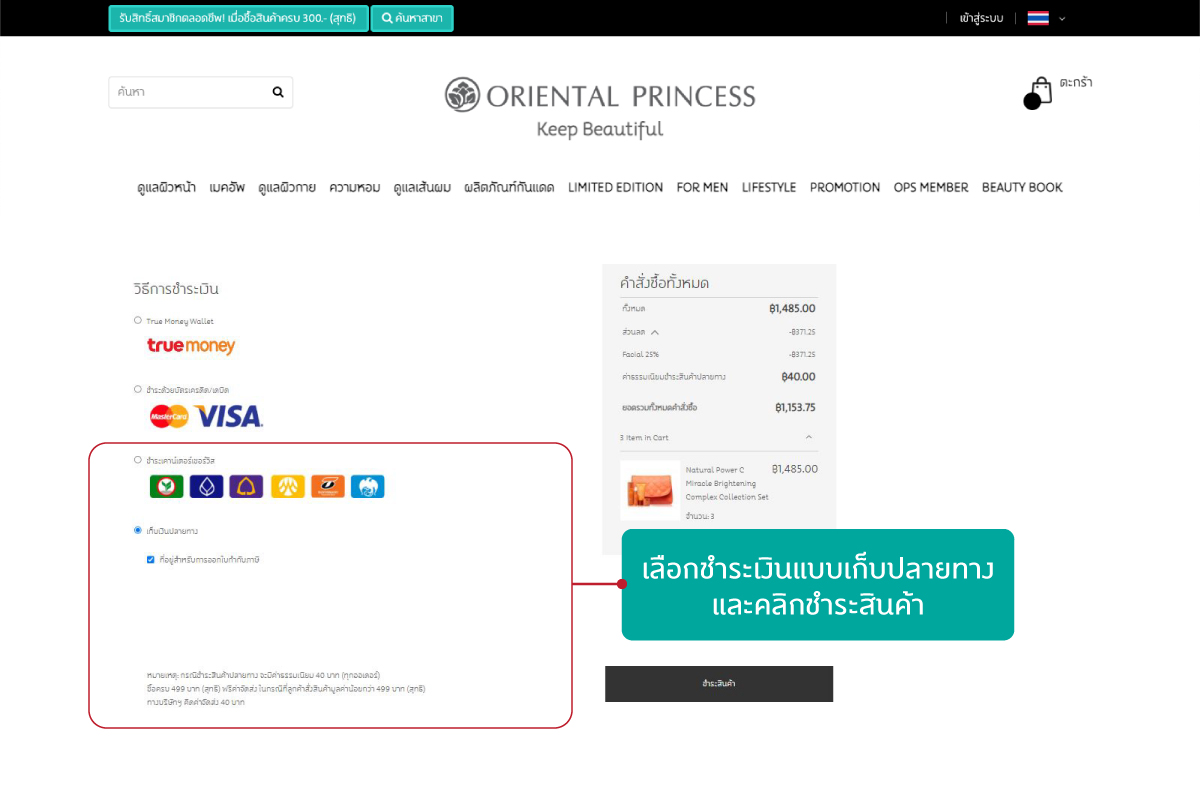Click the VISA logo
1200x800 pixels.
tap(229, 416)
